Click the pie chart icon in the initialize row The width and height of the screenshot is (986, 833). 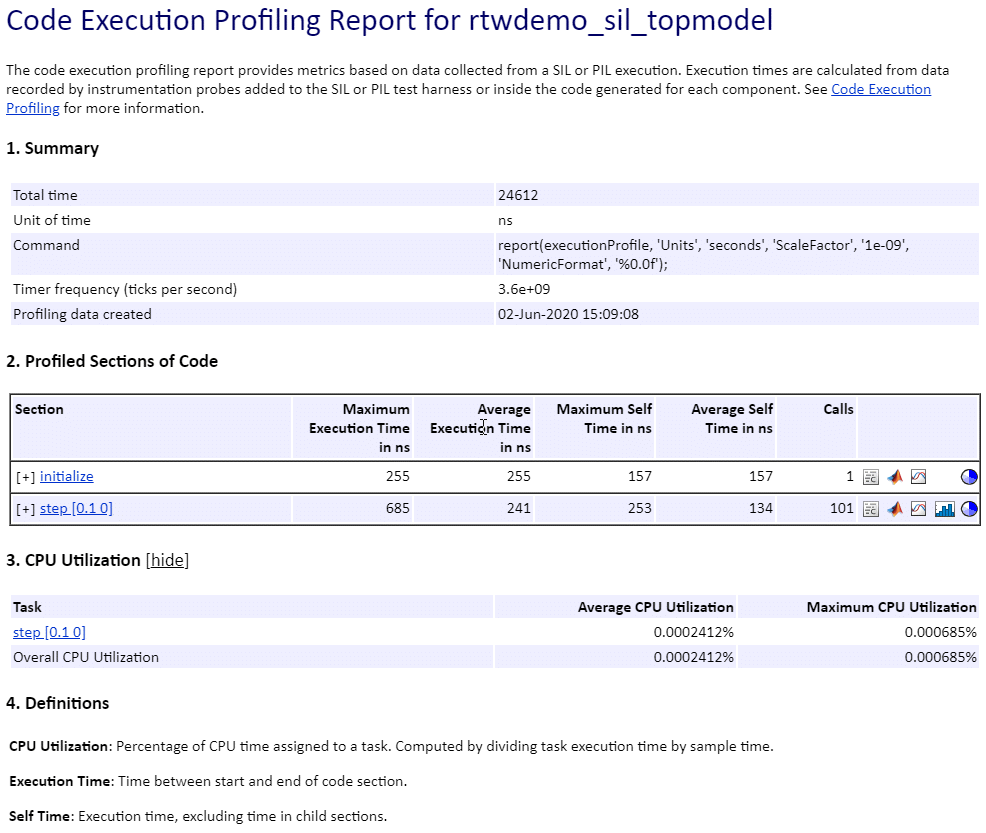[x=968, y=477]
